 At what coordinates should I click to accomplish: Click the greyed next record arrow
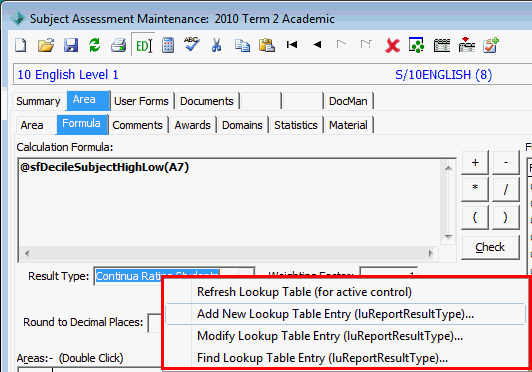click(341, 44)
